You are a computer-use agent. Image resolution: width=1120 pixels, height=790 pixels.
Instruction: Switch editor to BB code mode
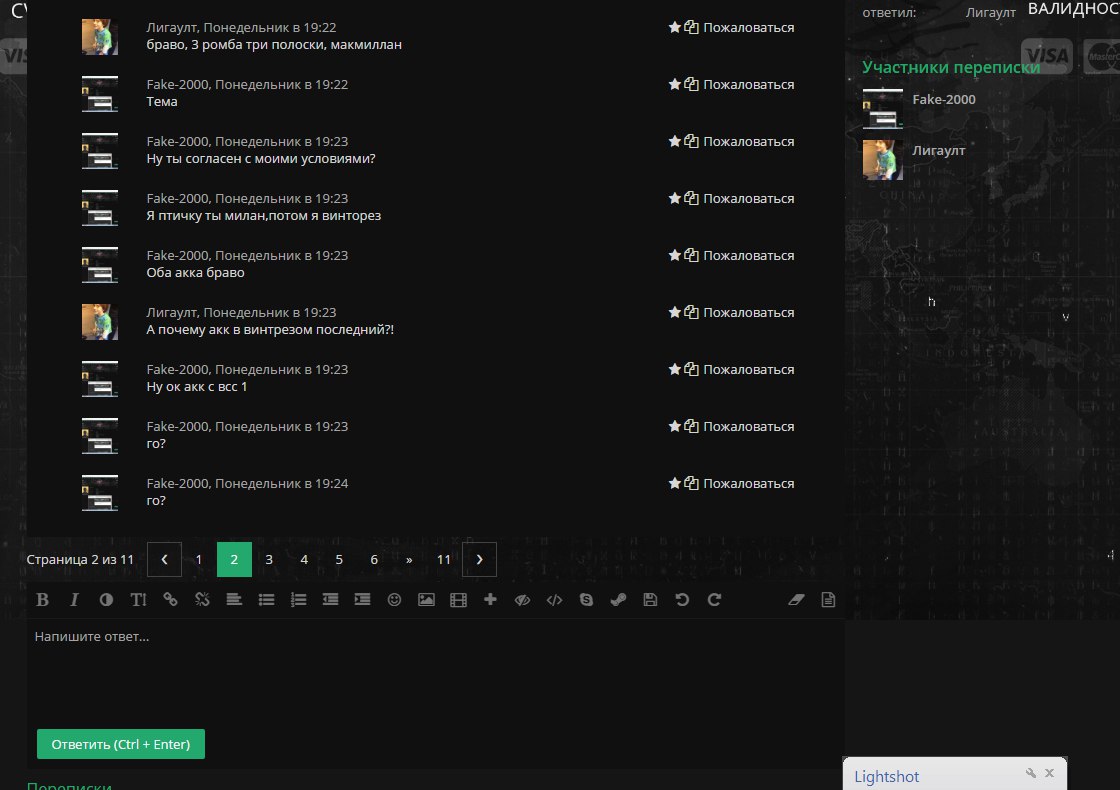tap(828, 600)
